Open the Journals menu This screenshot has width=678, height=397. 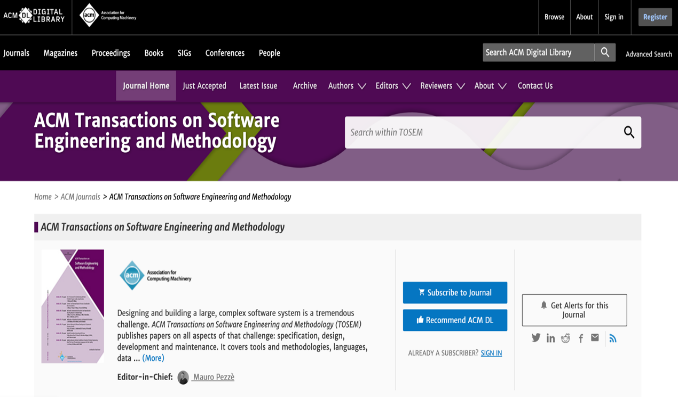pyautogui.click(x=16, y=53)
